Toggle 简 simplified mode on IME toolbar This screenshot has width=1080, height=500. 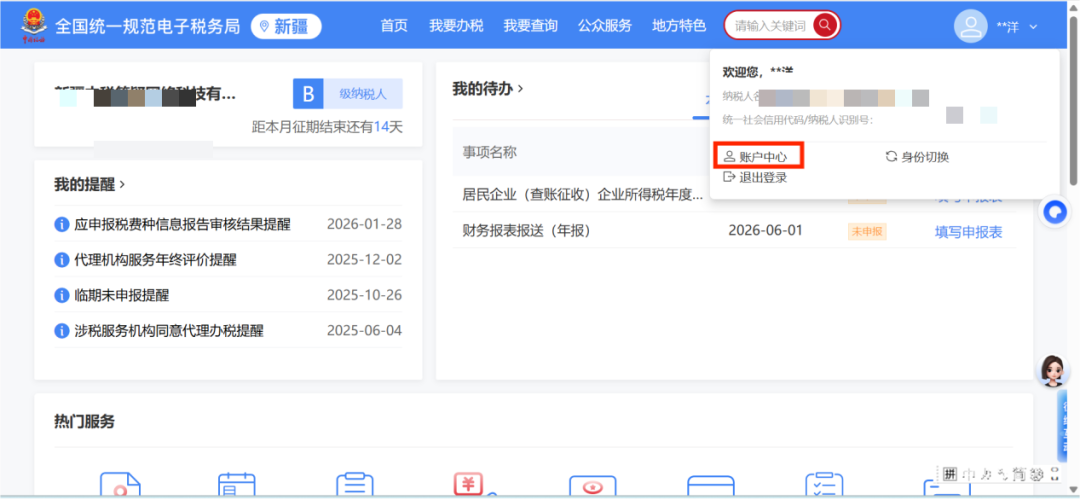pyautogui.click(x=1018, y=473)
